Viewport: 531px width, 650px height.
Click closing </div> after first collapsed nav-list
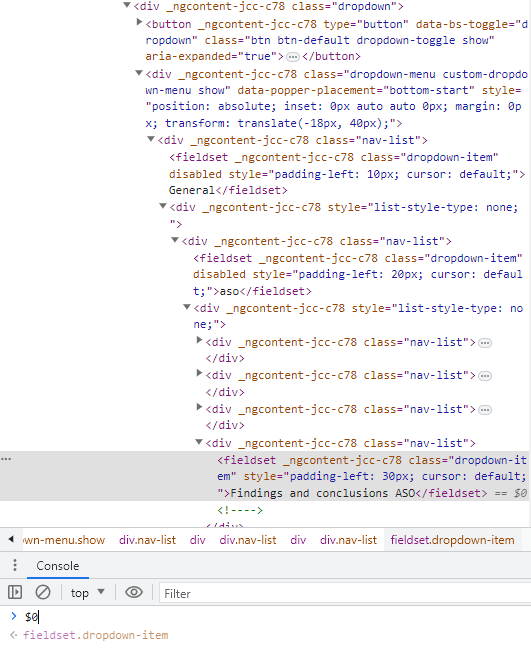(x=225, y=358)
